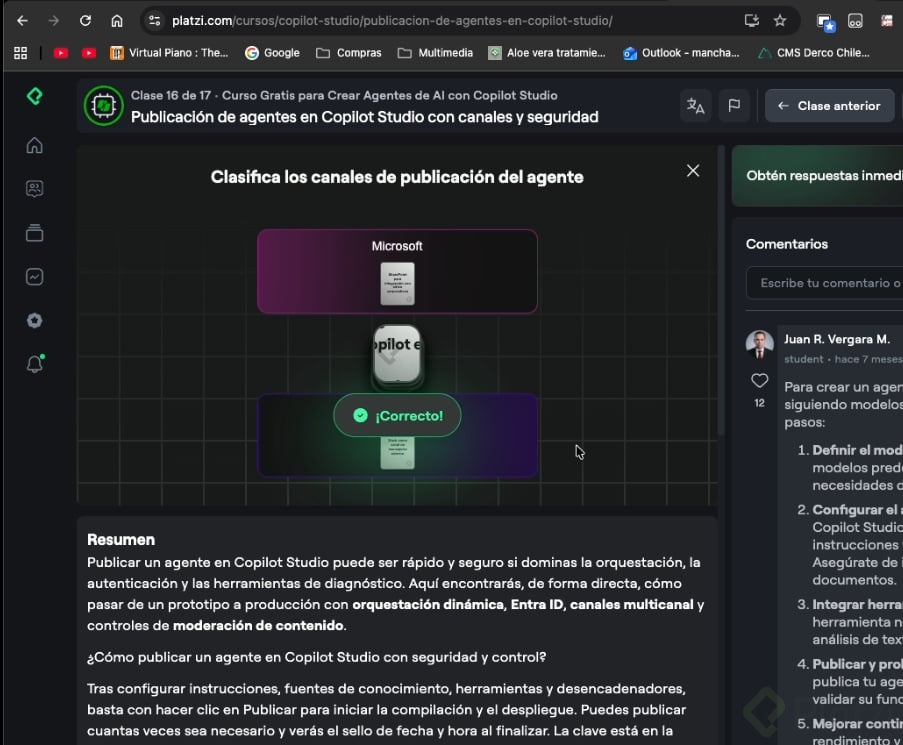Expand the Compras bookmarks folder
The width and height of the screenshot is (903, 745).
click(x=348, y=53)
